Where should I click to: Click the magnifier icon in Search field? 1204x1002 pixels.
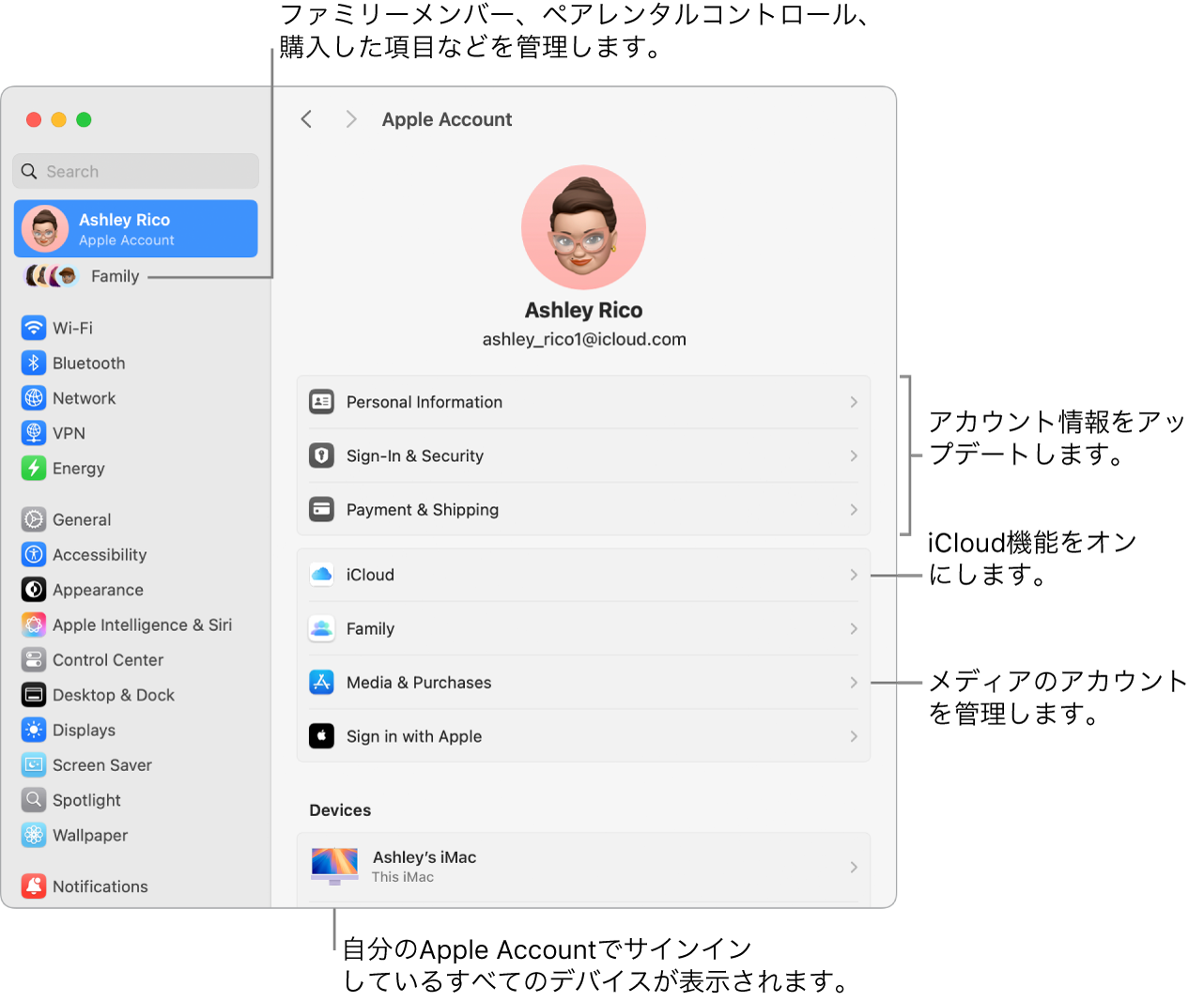pos(29,171)
